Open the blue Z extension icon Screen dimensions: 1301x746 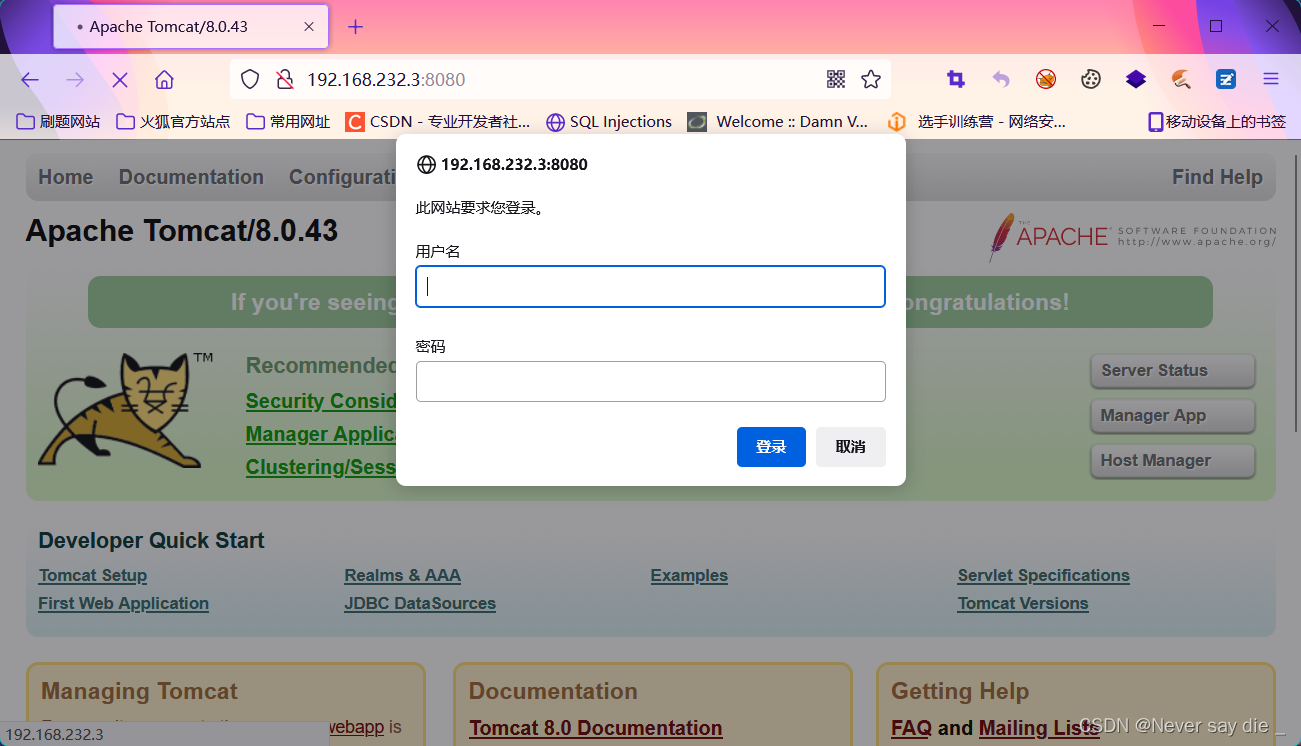click(1226, 79)
